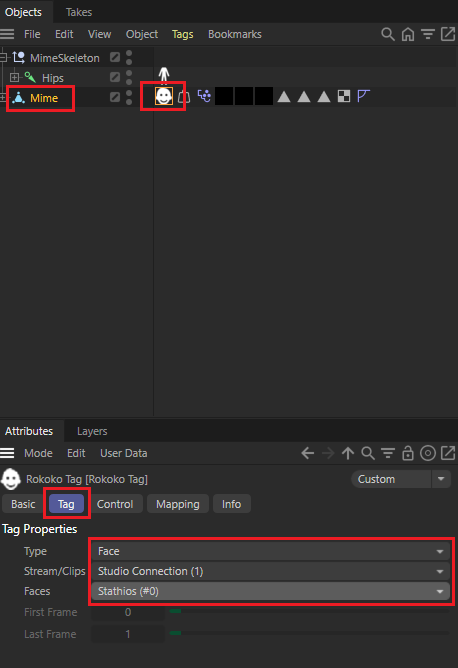Open the File menu
The width and height of the screenshot is (458, 668).
pyautogui.click(x=32, y=34)
